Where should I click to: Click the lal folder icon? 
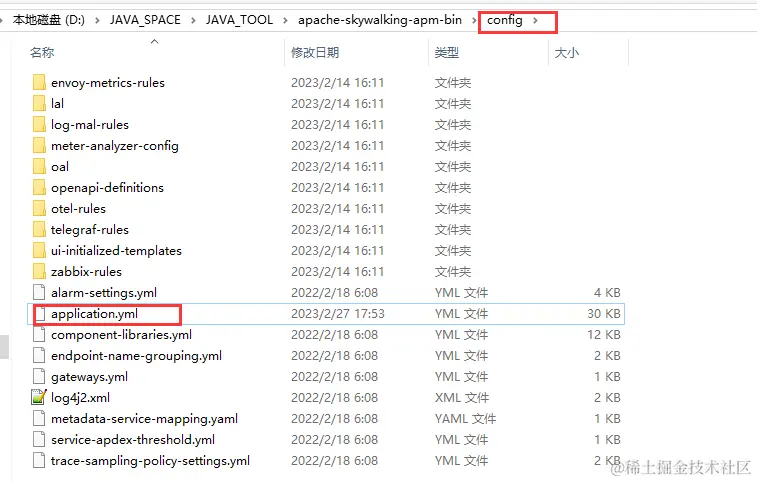(x=39, y=103)
